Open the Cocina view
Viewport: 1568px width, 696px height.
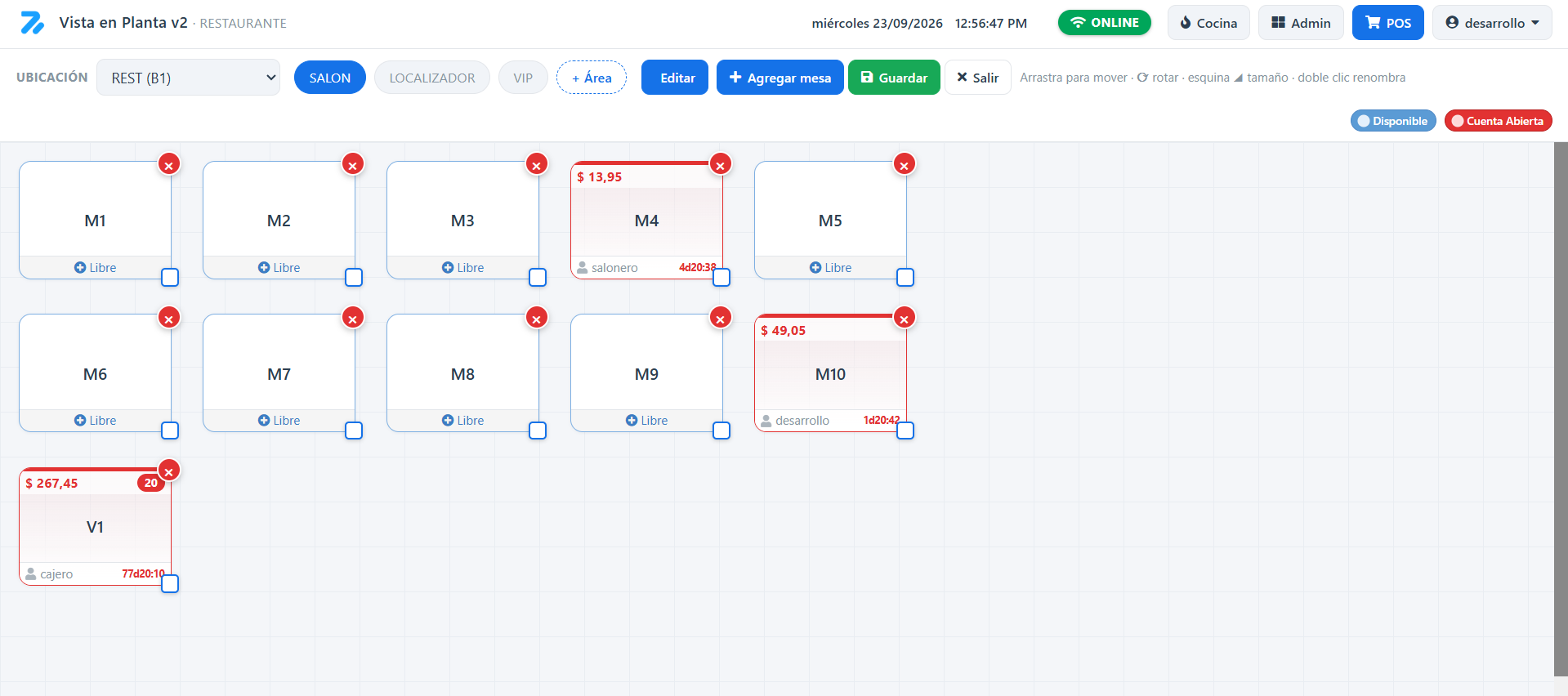click(1208, 23)
